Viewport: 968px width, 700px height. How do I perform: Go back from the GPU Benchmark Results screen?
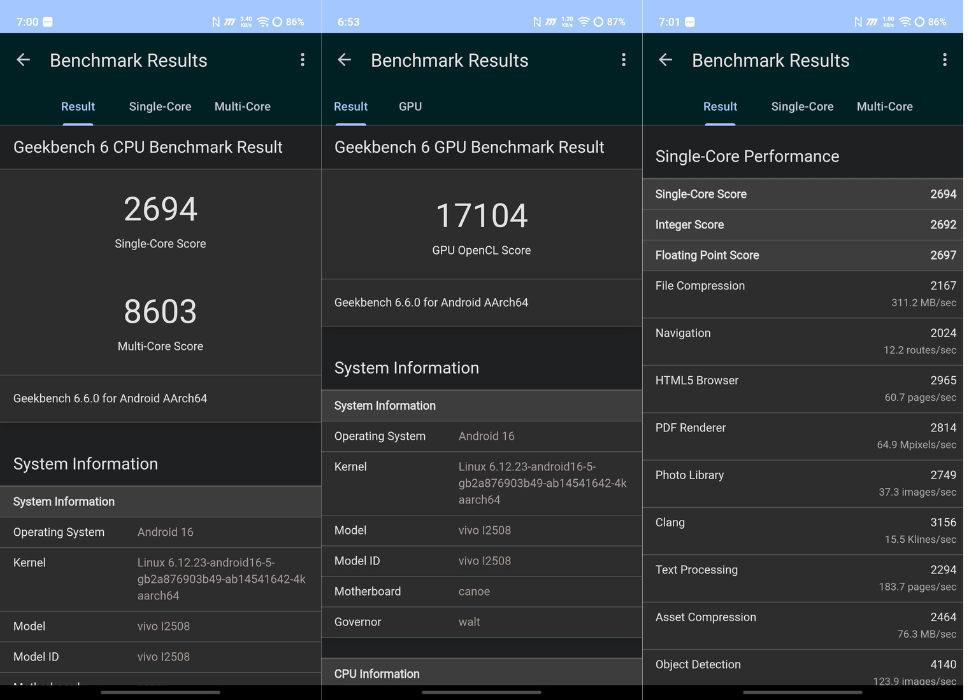click(344, 60)
